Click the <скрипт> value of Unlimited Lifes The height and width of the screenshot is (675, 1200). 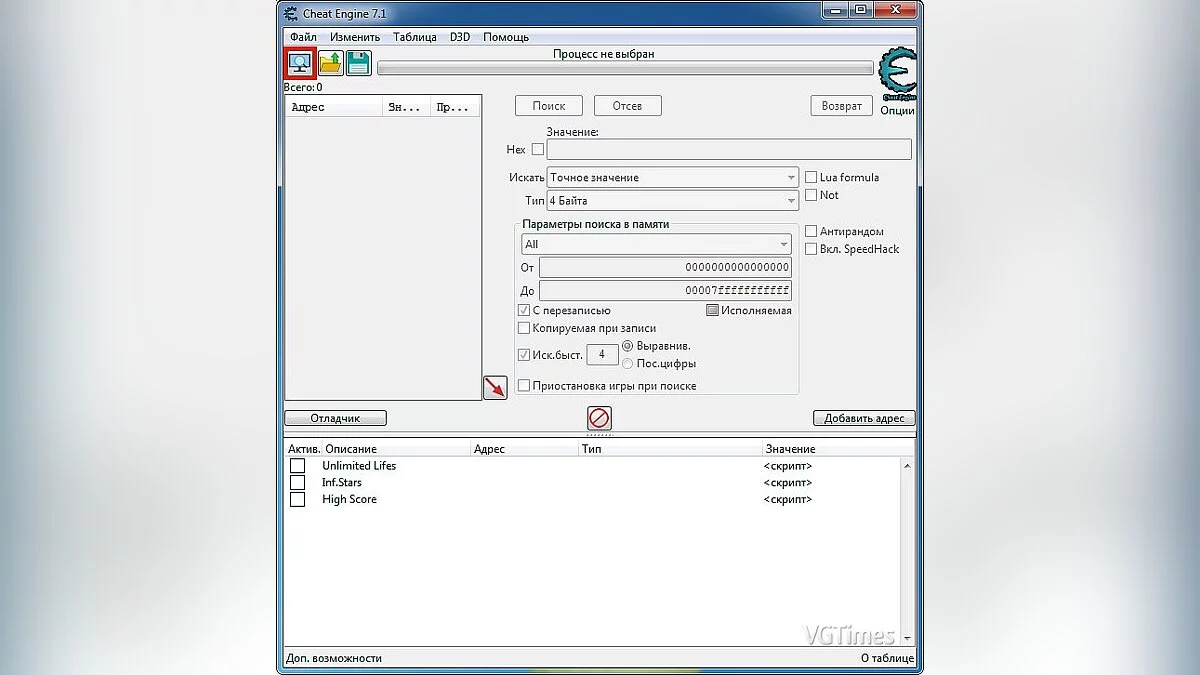coord(788,466)
